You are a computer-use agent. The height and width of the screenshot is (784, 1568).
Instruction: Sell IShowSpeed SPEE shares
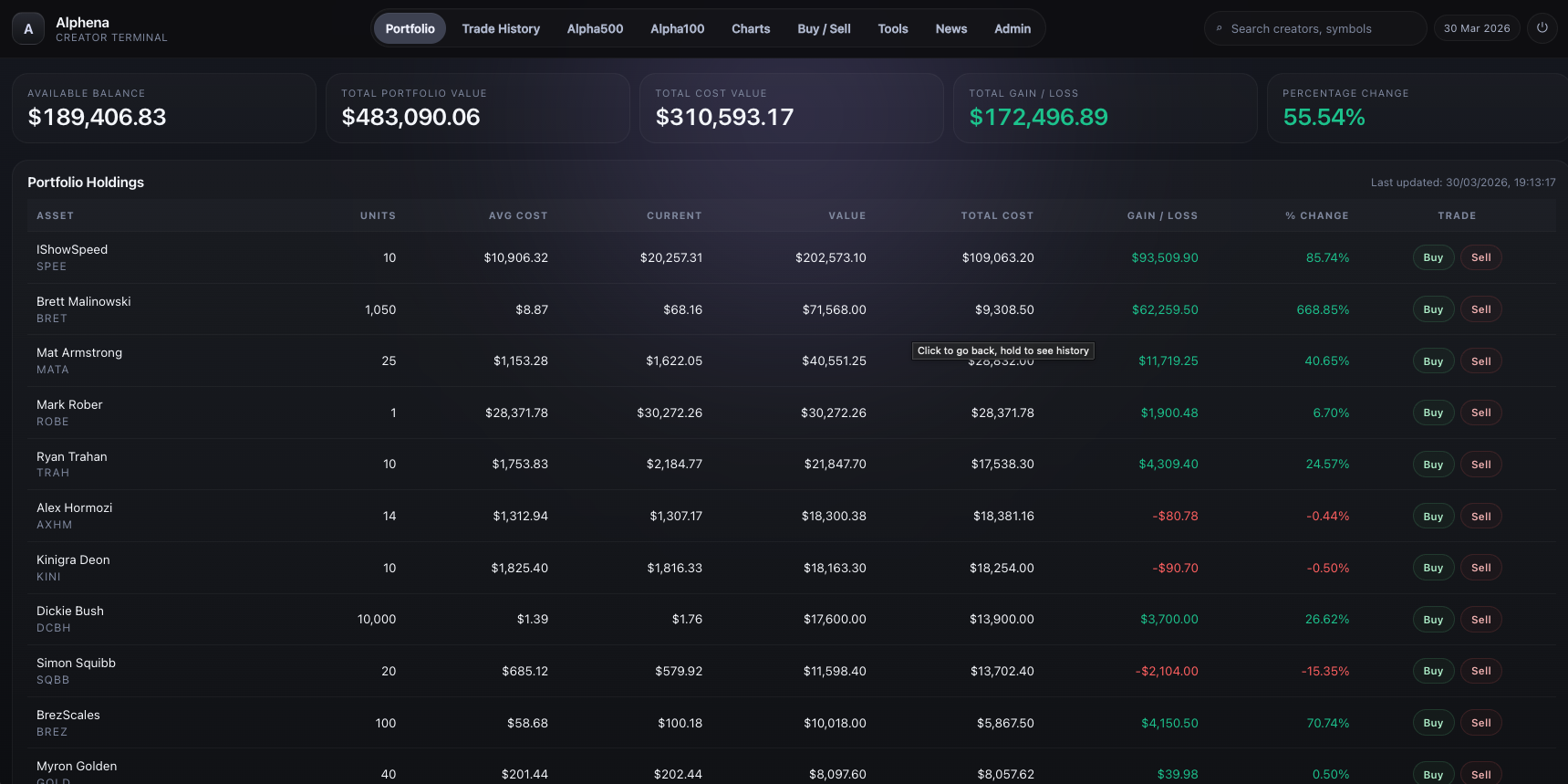tap(1481, 257)
